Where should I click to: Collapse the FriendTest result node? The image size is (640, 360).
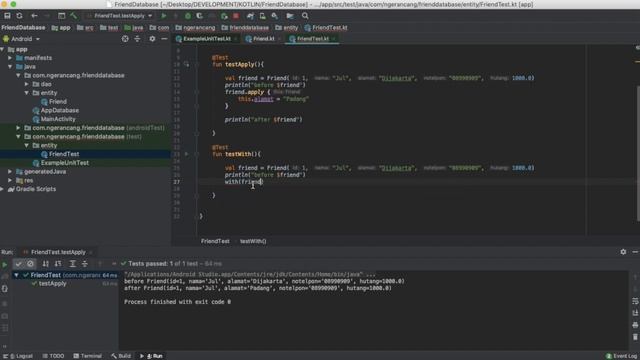(16, 275)
